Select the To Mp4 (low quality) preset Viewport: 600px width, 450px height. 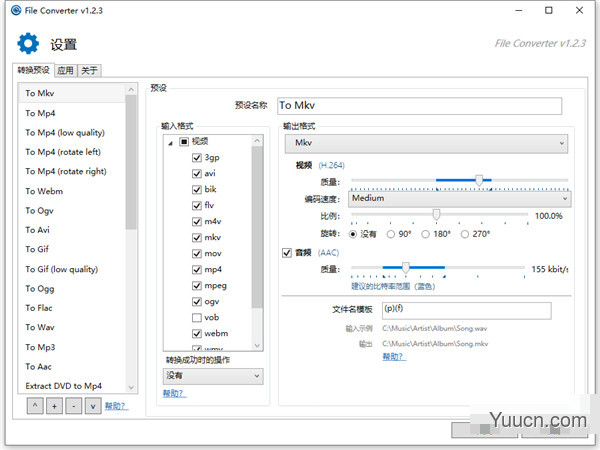(x=72, y=133)
